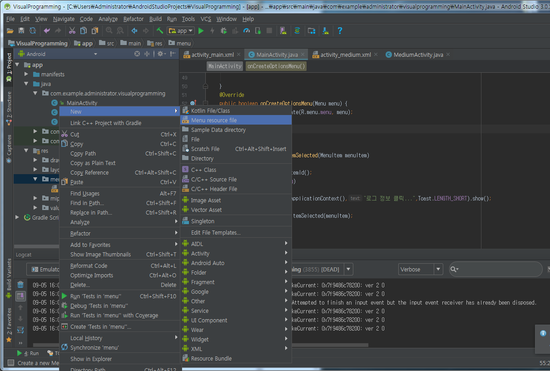Collapse the res folder tree node

coord(26,150)
